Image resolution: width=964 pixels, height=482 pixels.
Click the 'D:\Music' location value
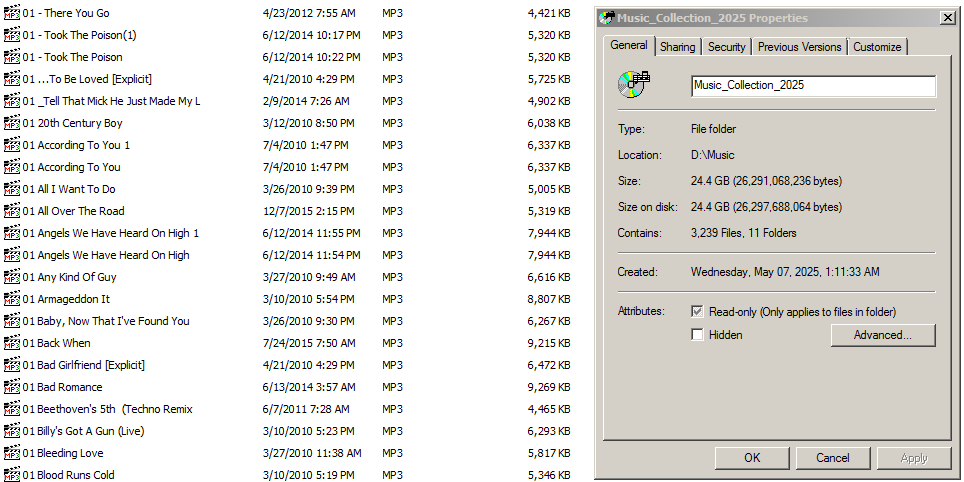[713, 155]
